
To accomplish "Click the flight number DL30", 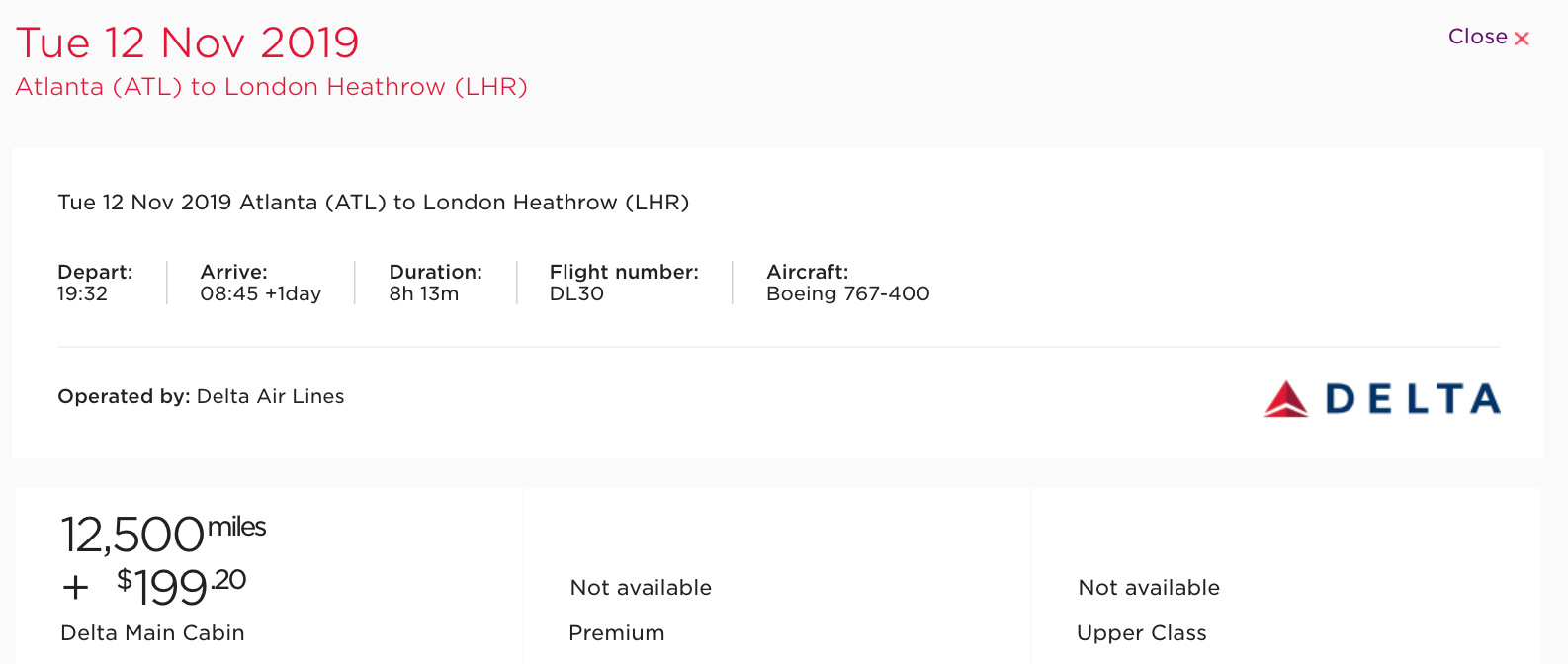I will (576, 293).
